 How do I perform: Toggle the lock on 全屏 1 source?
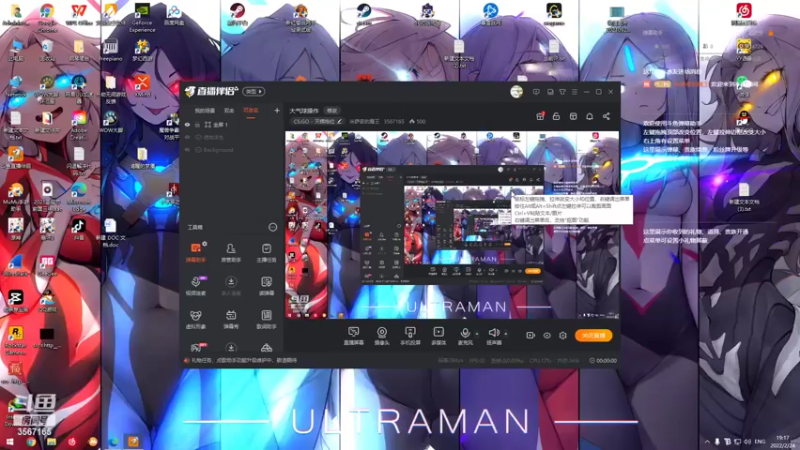point(197,124)
